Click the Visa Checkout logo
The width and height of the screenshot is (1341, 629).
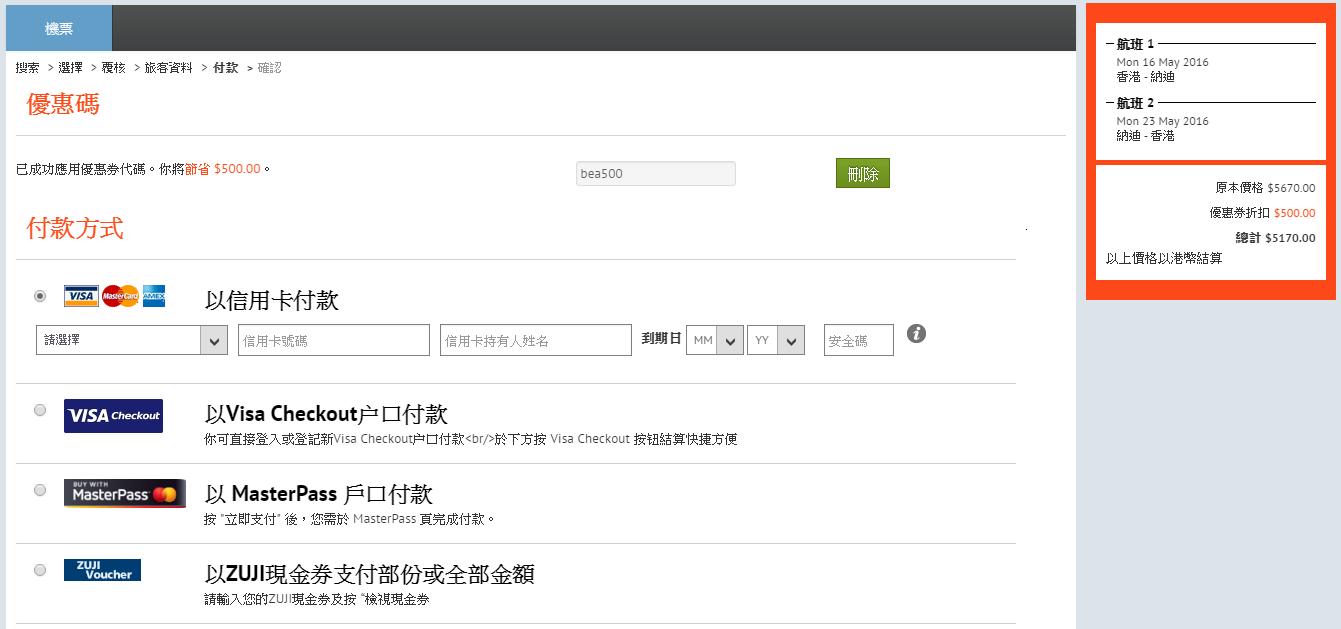(x=113, y=416)
